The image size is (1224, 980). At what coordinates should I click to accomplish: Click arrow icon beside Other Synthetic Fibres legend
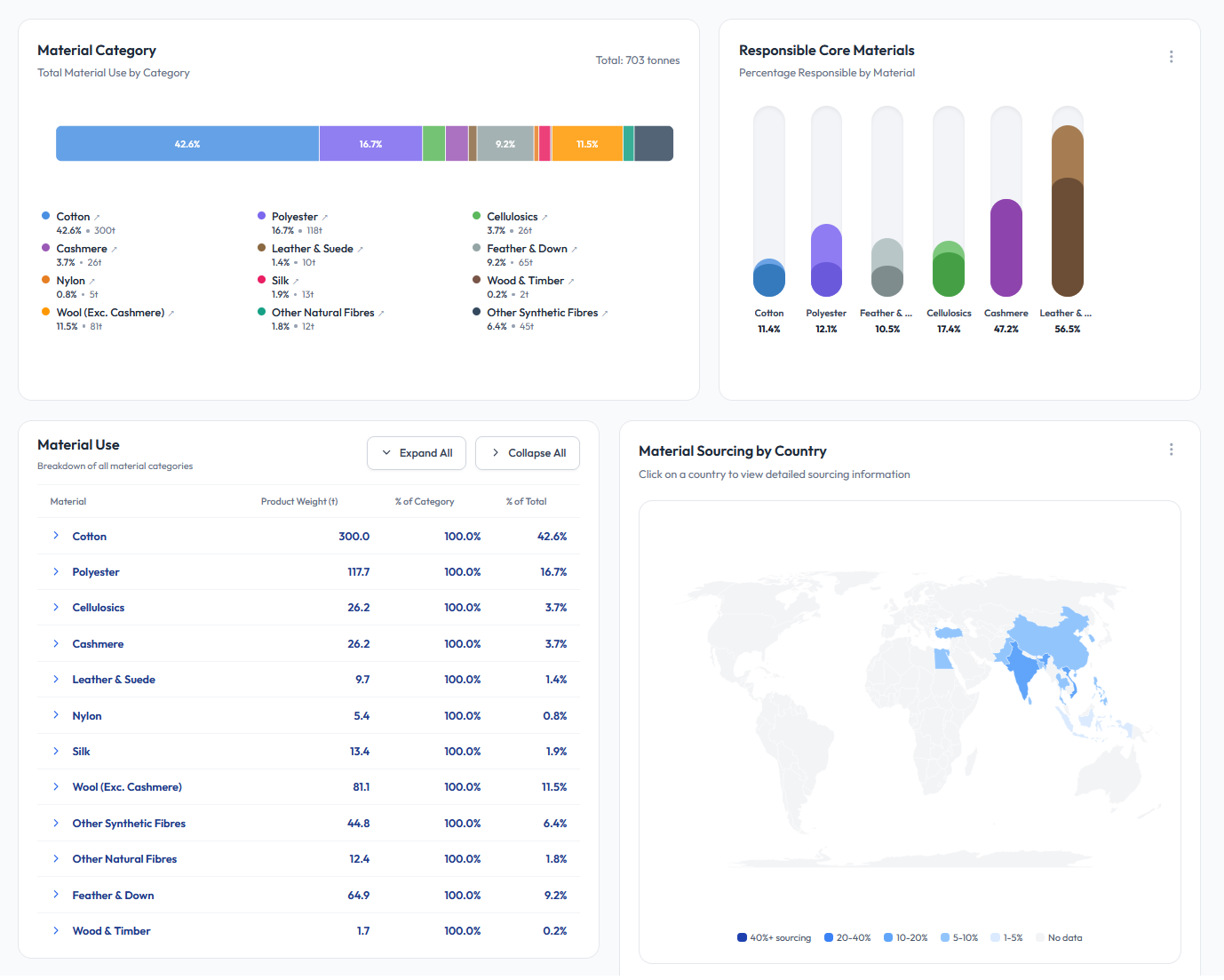(x=605, y=314)
